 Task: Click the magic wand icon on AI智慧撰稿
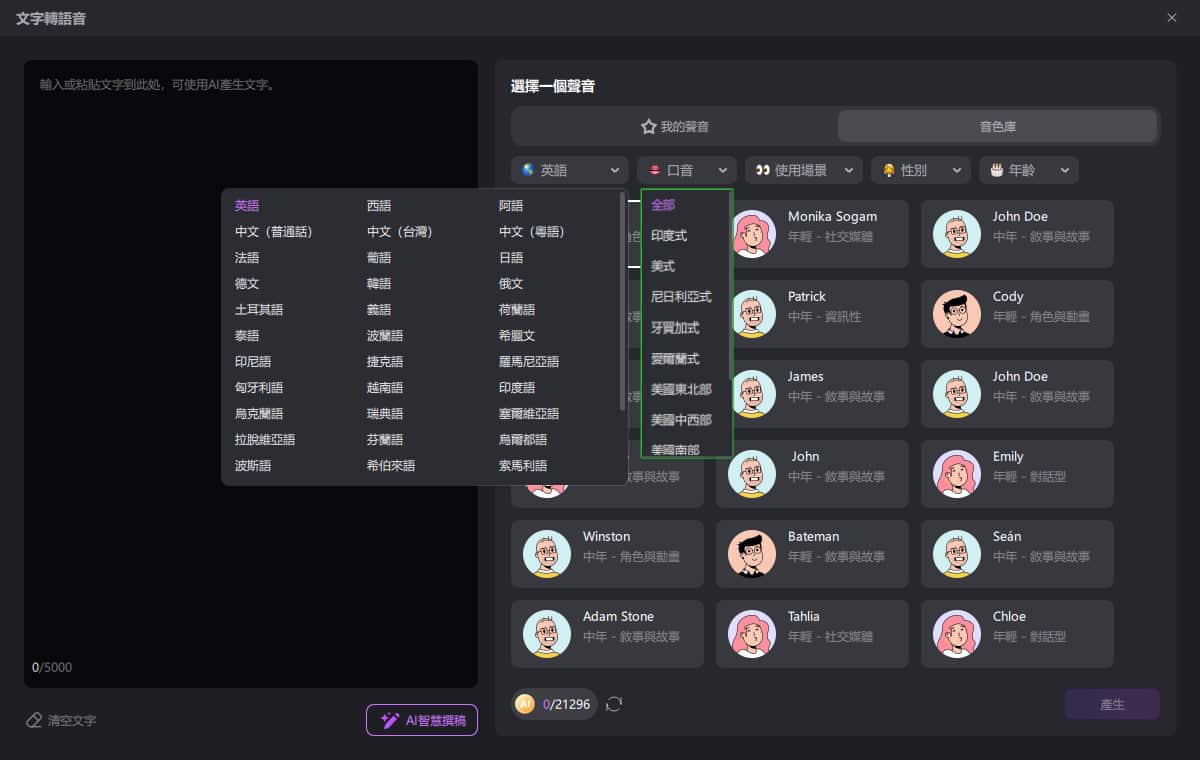(389, 720)
